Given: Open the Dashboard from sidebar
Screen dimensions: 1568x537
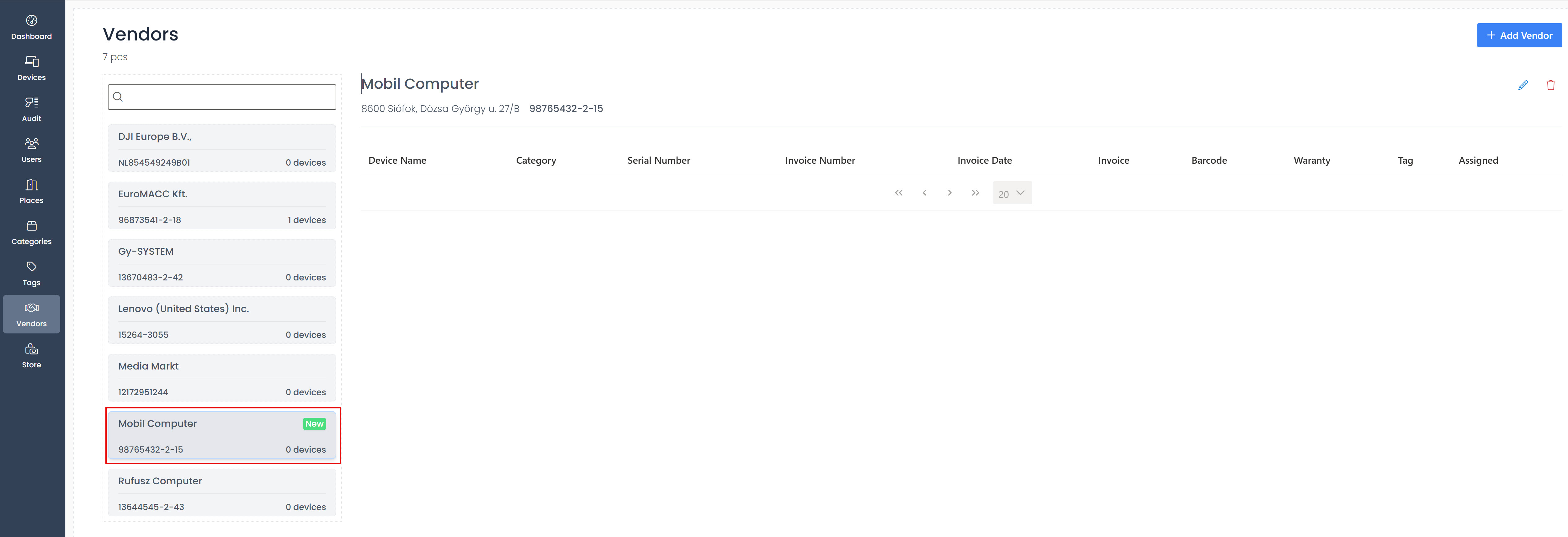Looking at the screenshot, I should [x=32, y=27].
